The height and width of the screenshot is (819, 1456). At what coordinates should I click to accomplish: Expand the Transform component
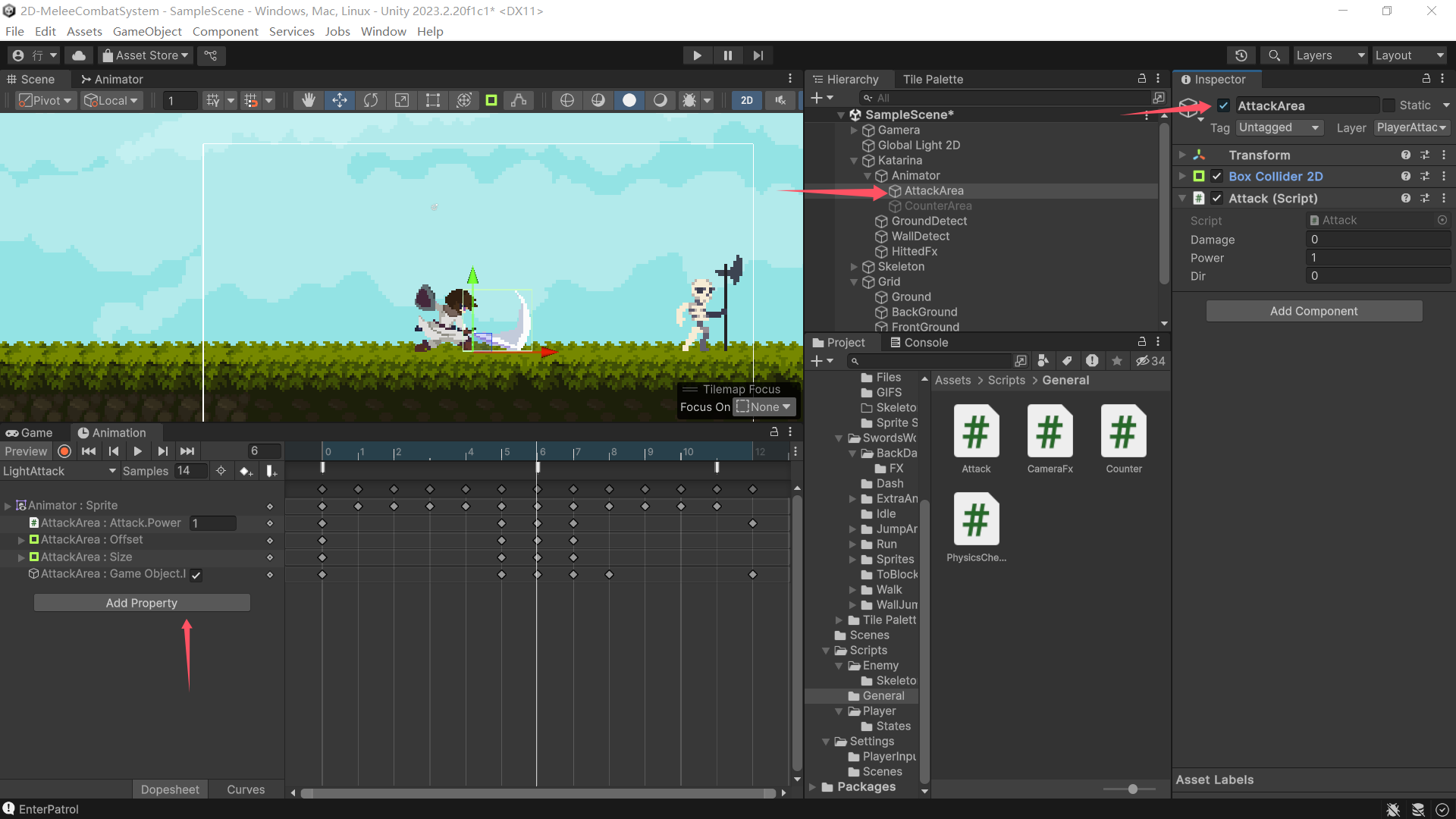[x=1182, y=155]
